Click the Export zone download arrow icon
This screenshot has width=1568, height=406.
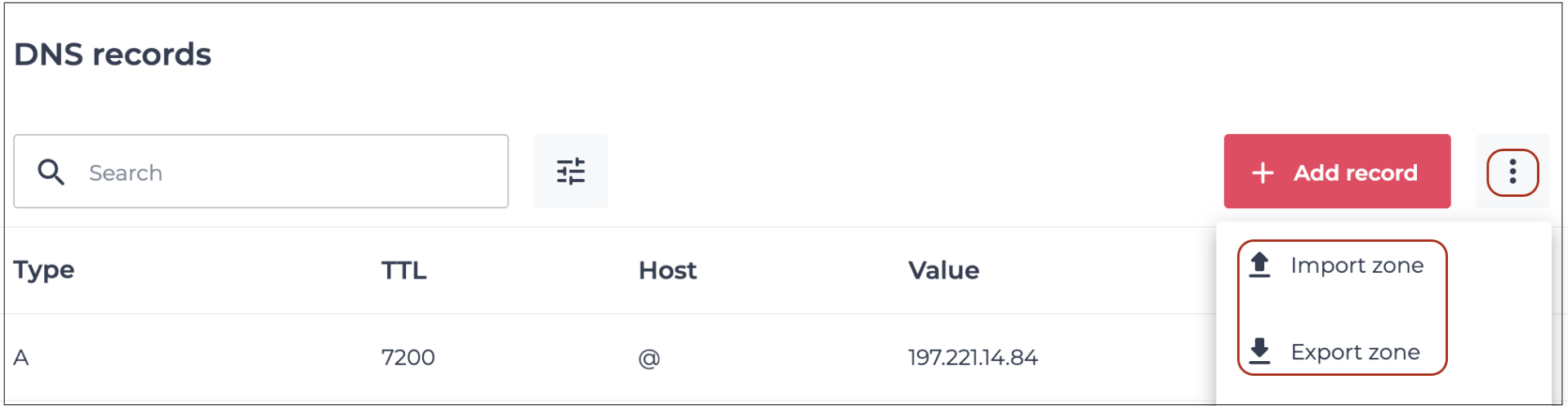coord(1260,351)
